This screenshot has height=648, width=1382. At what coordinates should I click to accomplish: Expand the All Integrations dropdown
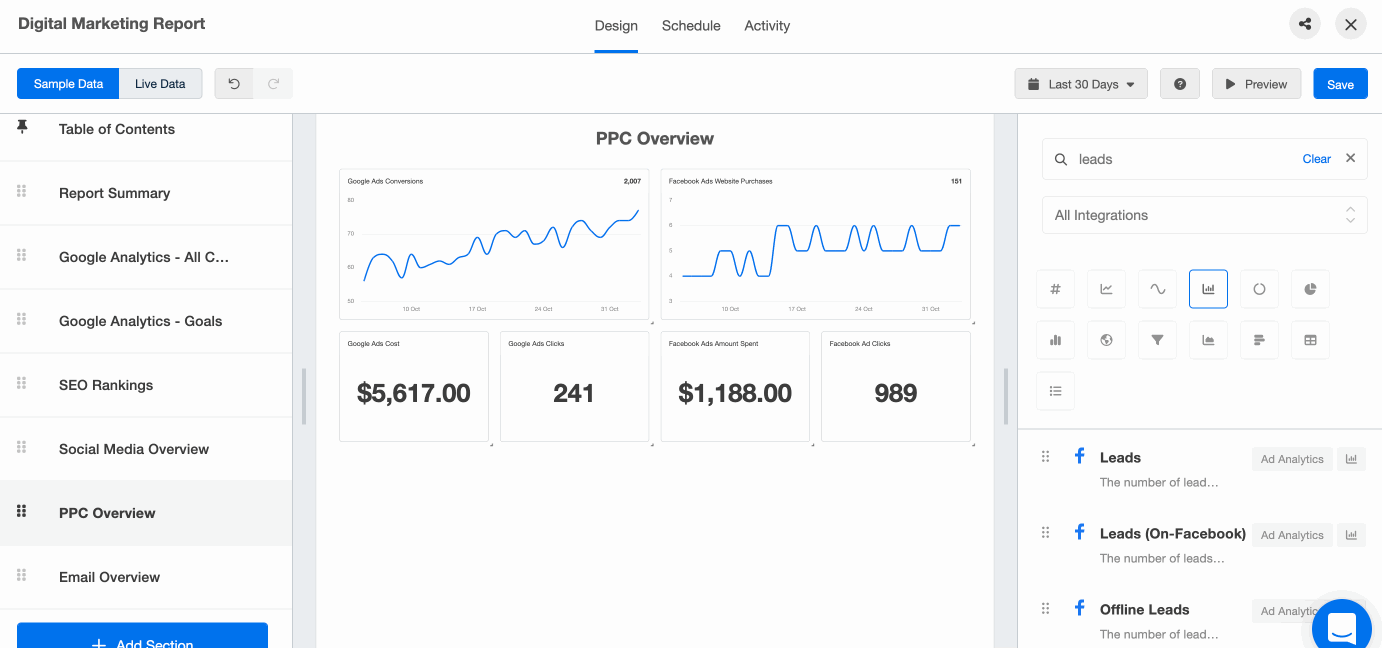click(x=1204, y=215)
